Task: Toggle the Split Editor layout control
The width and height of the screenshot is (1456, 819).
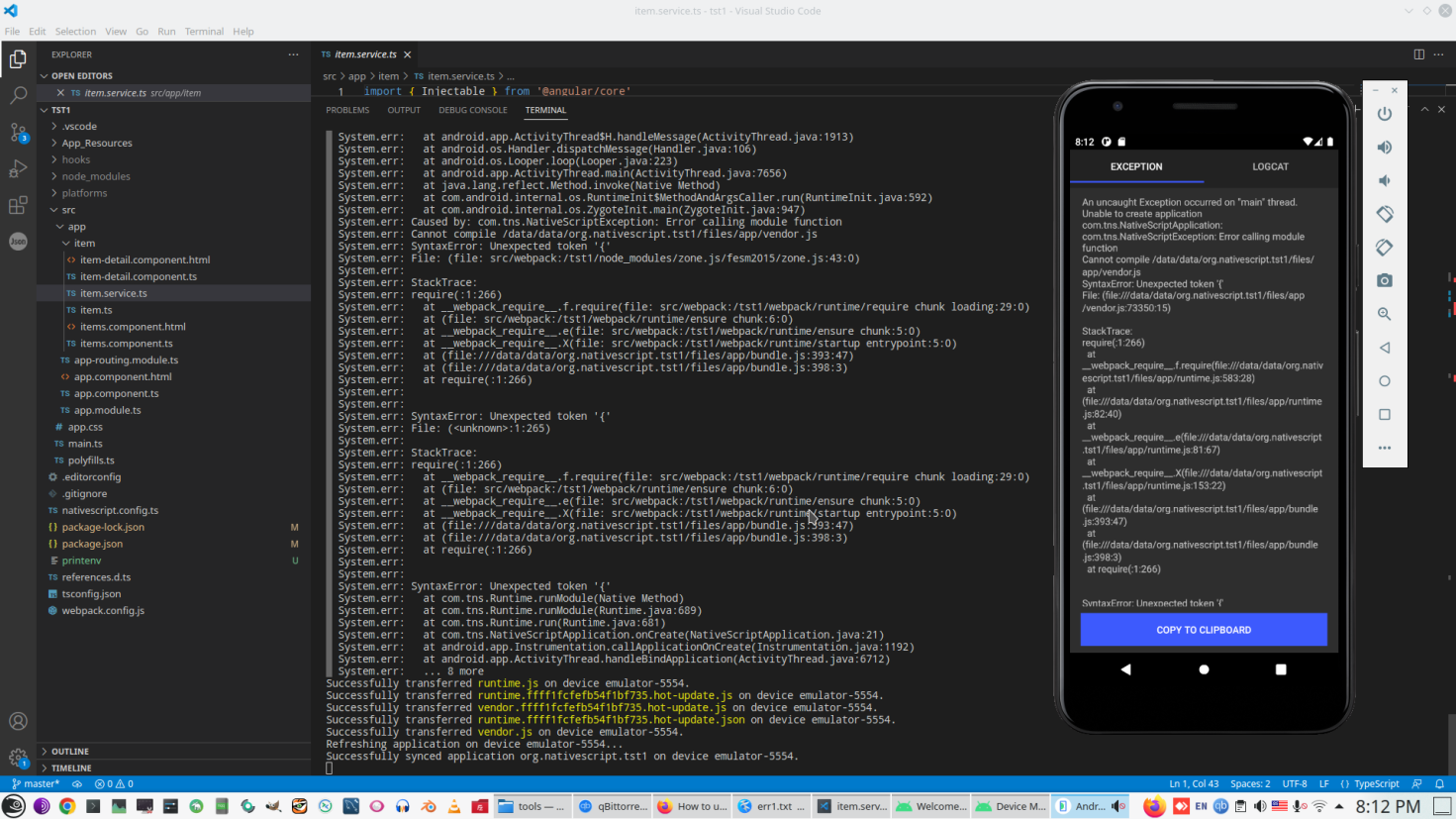Action: point(1418,54)
